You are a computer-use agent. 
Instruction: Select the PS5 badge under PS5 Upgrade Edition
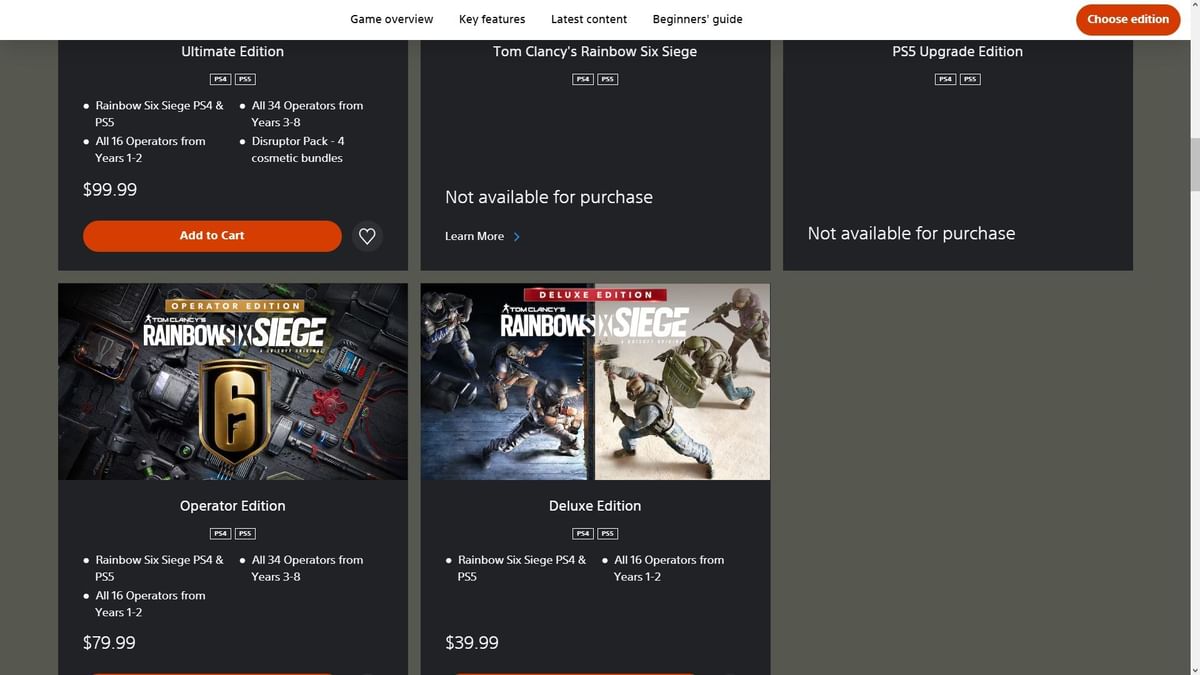tap(969, 78)
